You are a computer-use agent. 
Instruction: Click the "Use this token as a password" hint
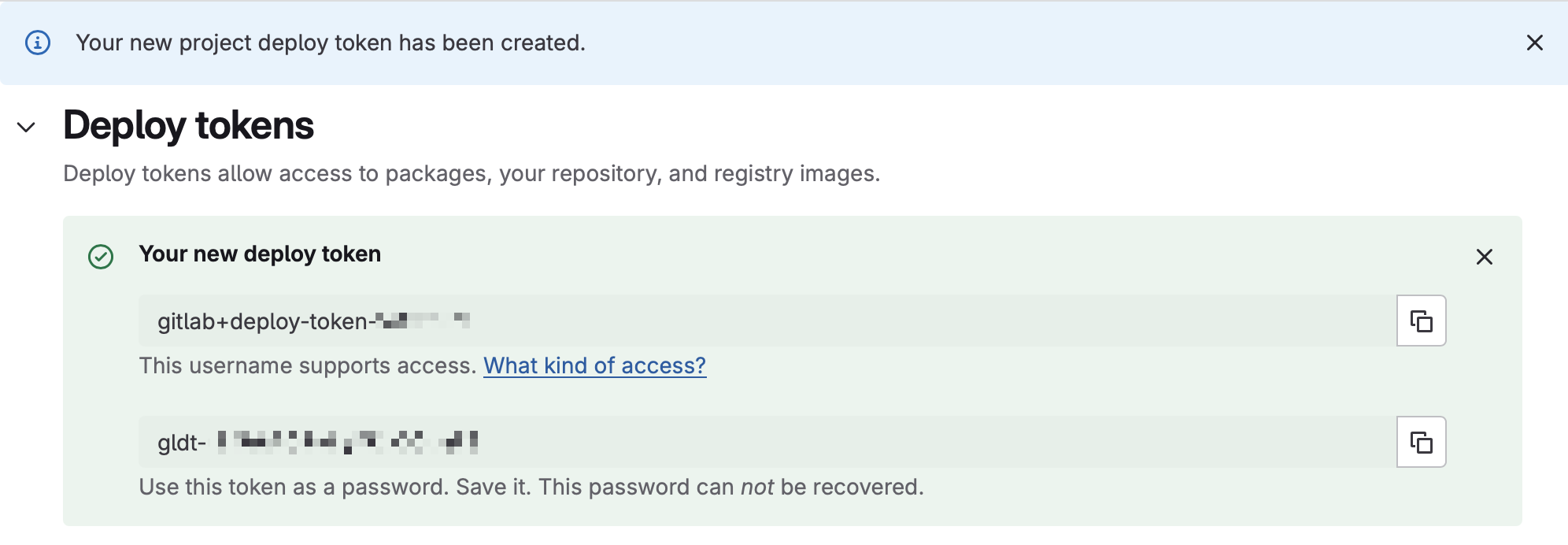coord(291,487)
